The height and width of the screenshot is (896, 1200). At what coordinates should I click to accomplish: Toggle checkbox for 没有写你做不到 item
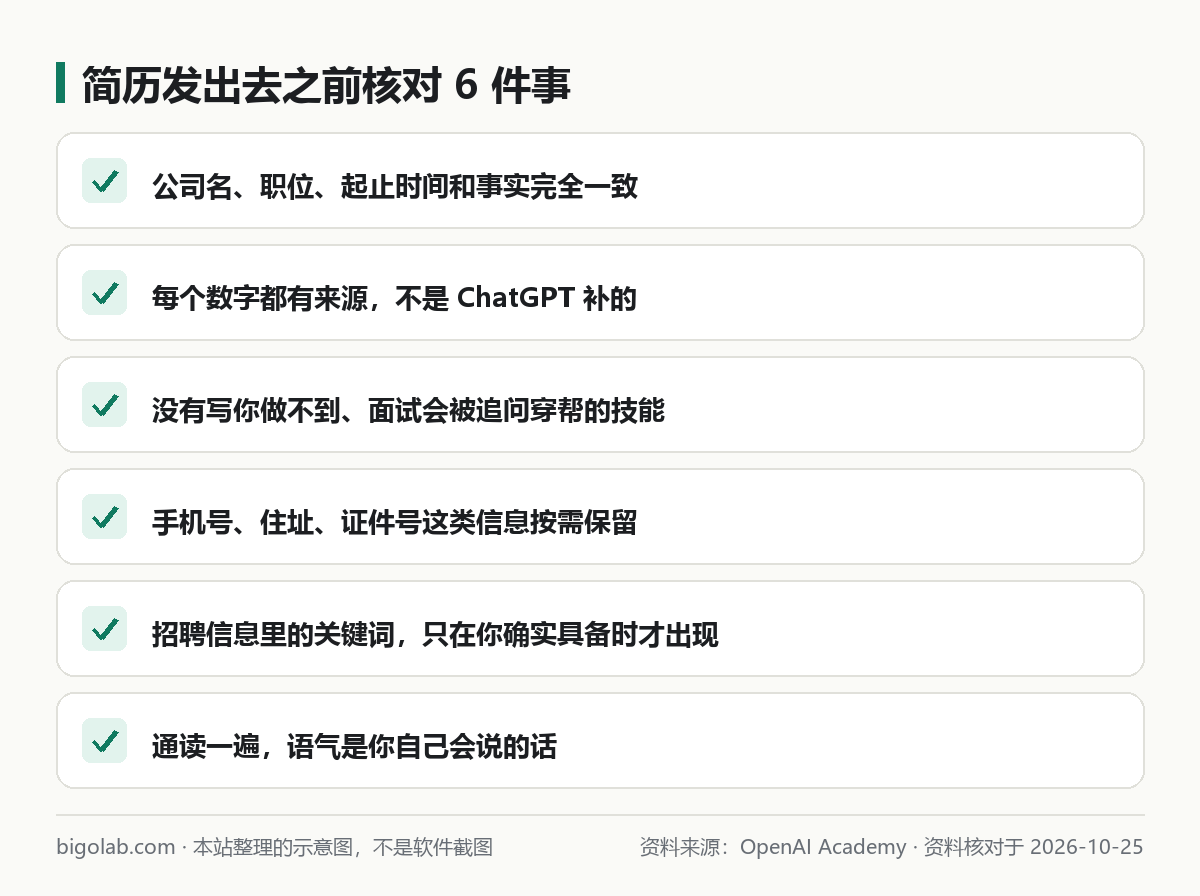104,405
